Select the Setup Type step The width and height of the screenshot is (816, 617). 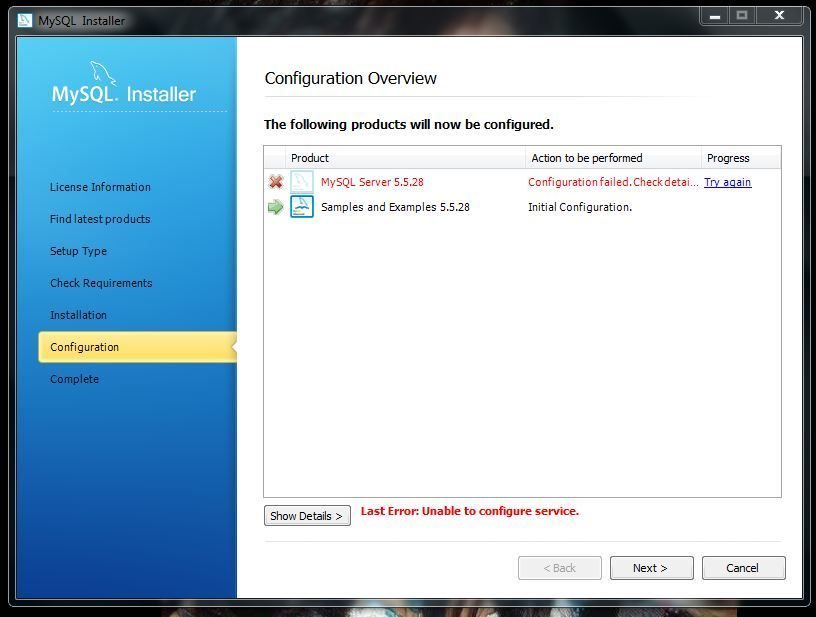(79, 251)
